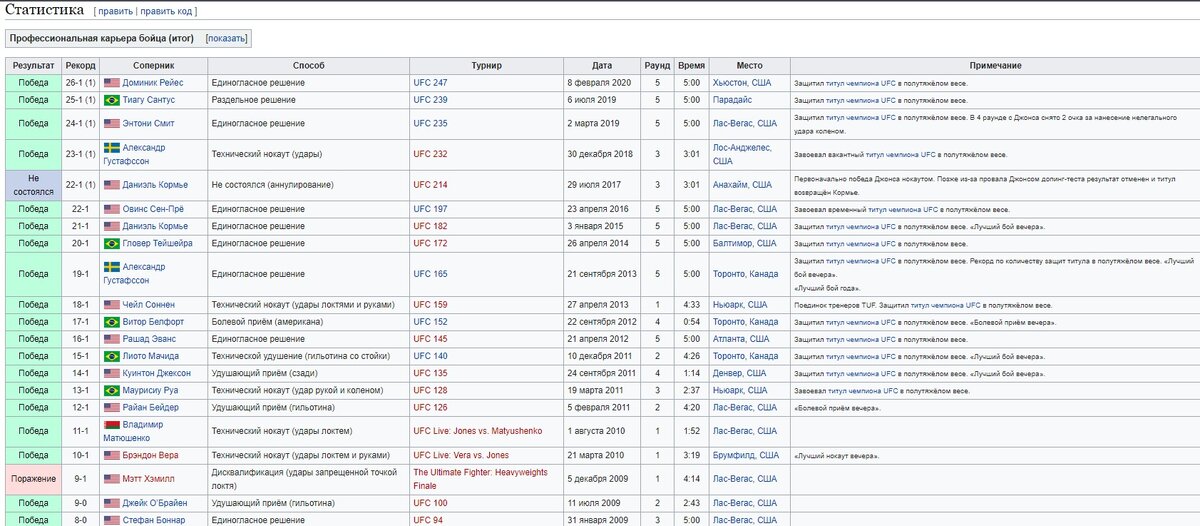Click US flag in the UFC 182 row
Image resolution: width=1200 pixels, height=526 pixels.
[112, 226]
